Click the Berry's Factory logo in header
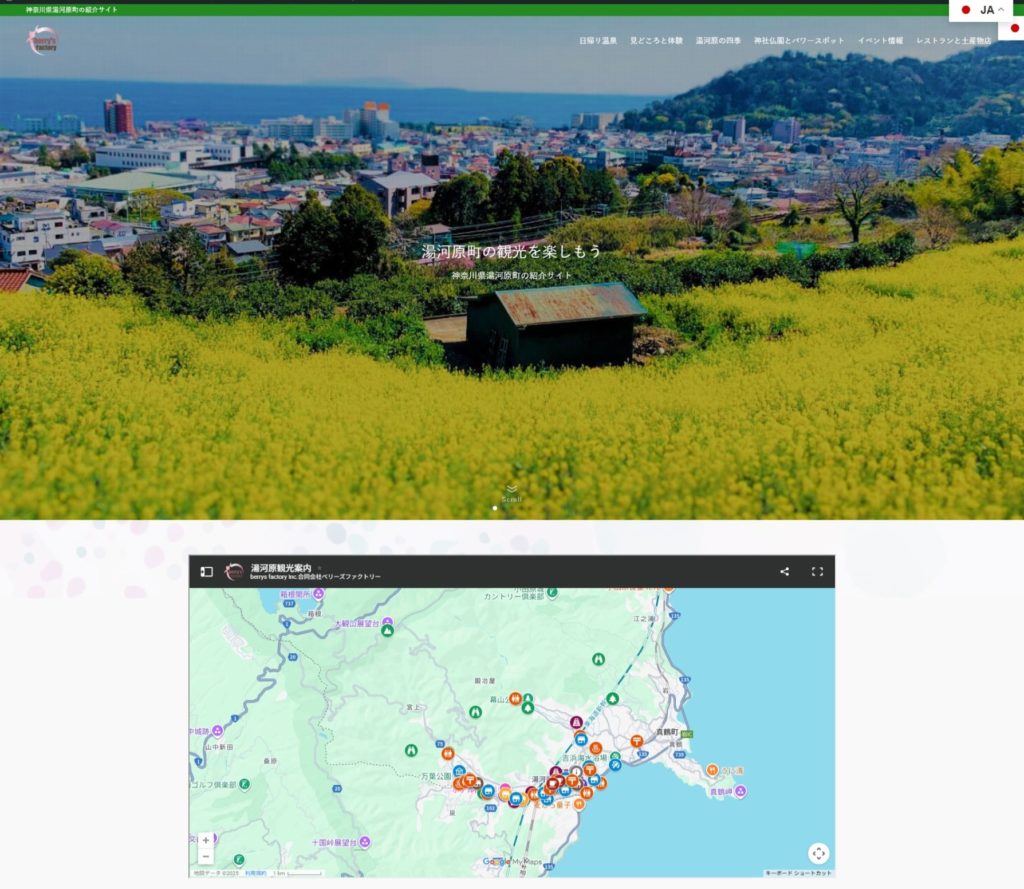 pos(43,40)
